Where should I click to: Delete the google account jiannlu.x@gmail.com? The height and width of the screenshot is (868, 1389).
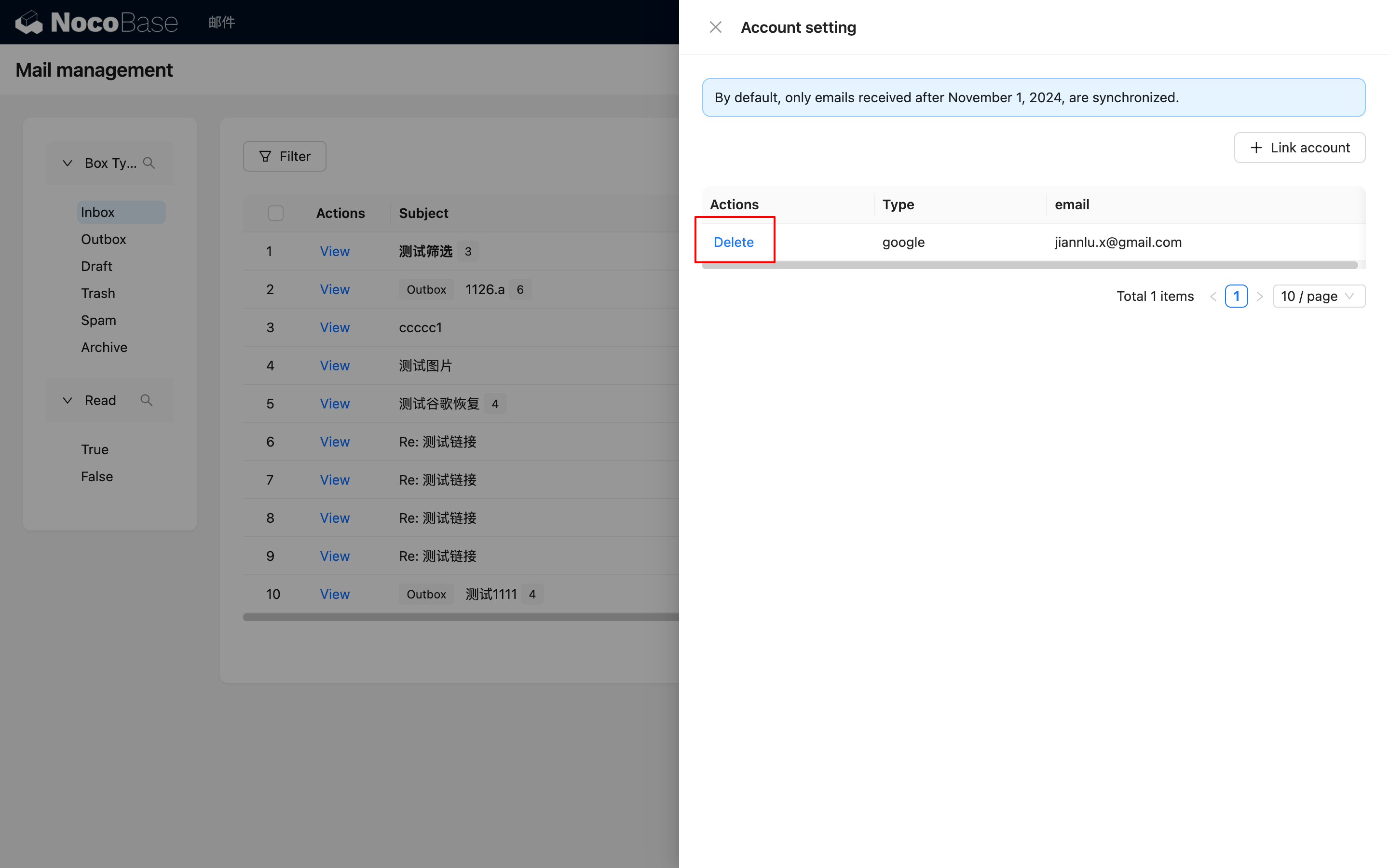[x=733, y=242]
